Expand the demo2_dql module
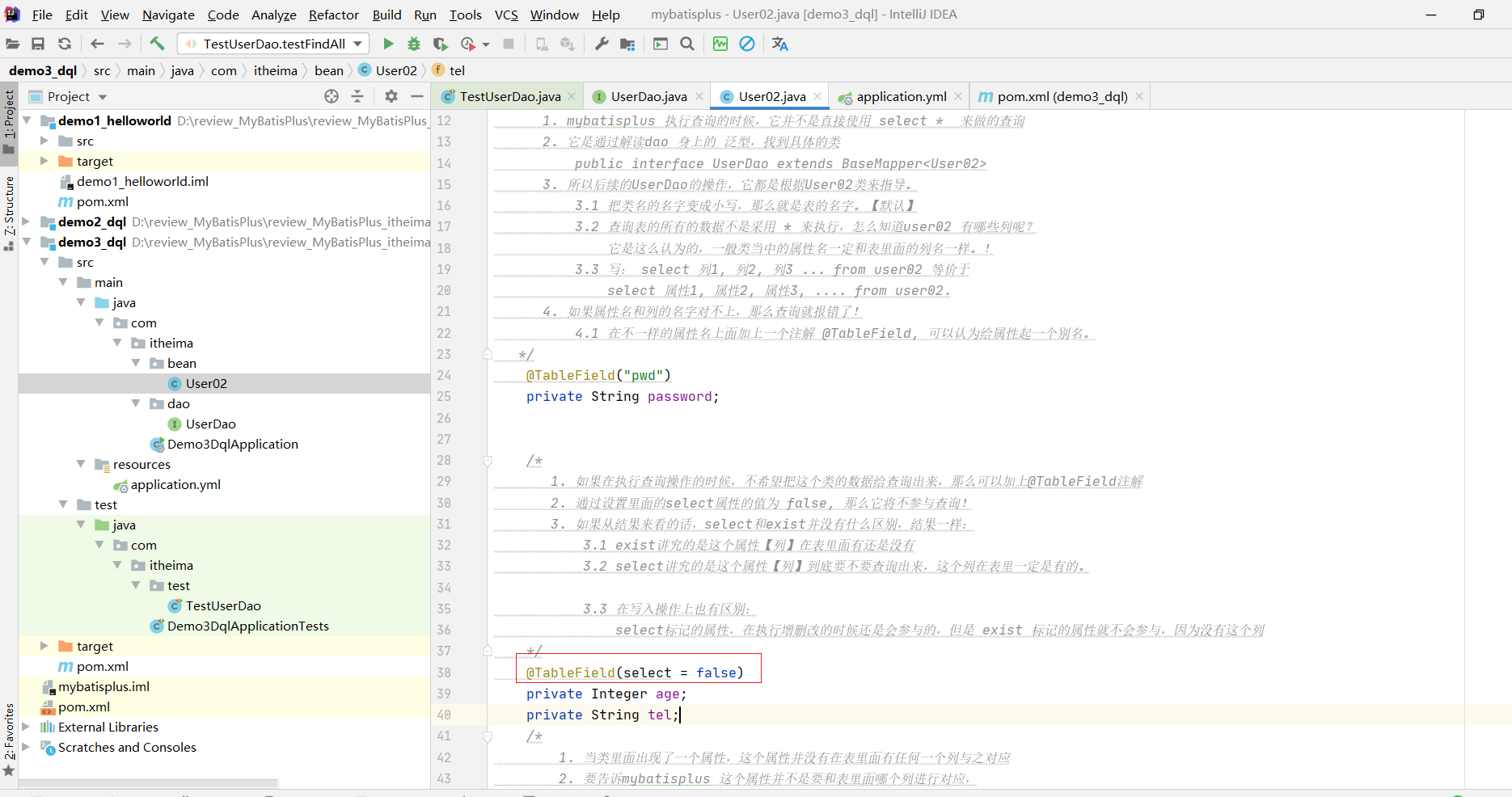Screen dimensions: 1512x797 [26, 221]
